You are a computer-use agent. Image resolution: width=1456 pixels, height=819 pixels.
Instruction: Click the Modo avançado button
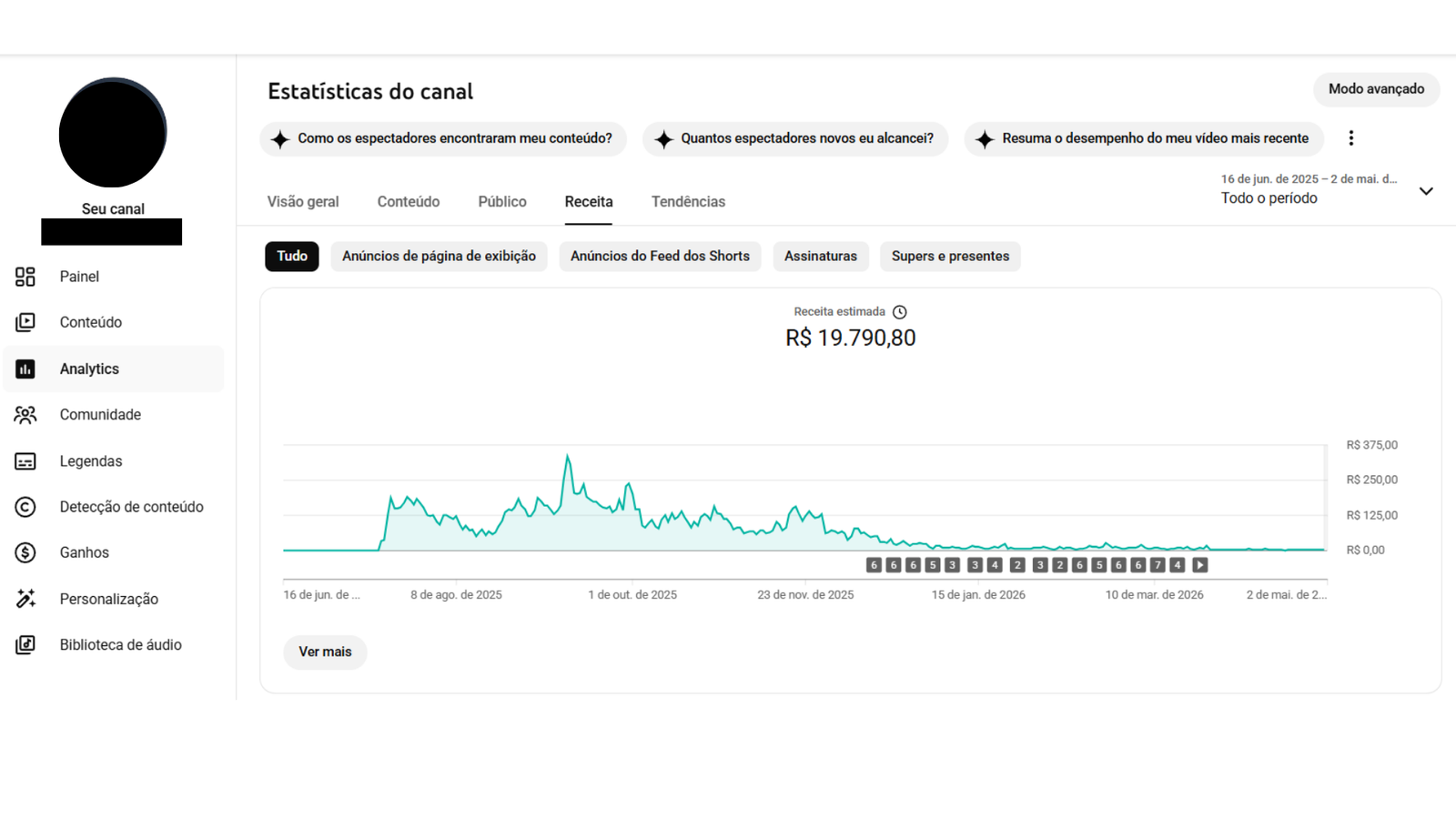[x=1376, y=89]
